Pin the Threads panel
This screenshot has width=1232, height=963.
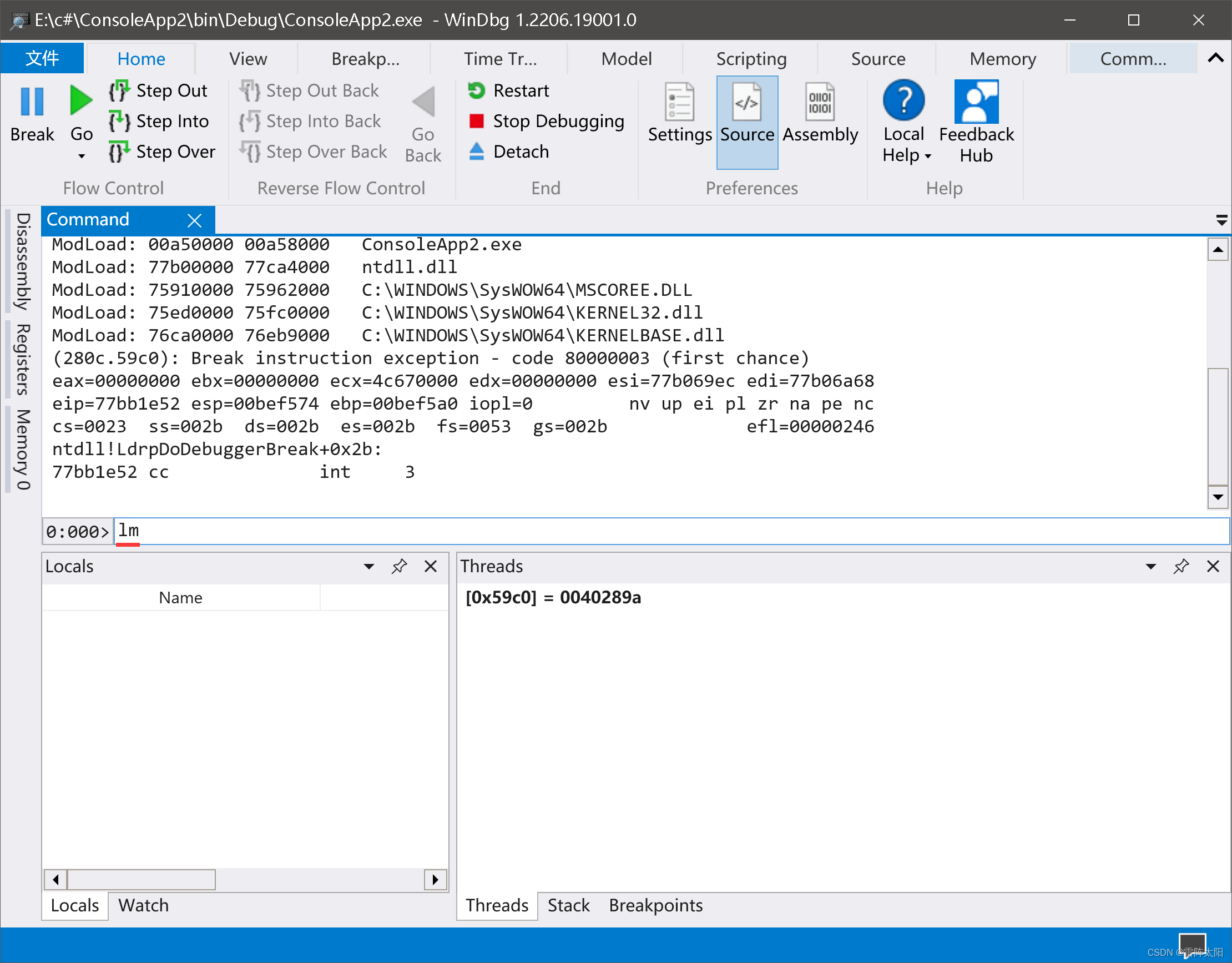click(x=1181, y=566)
